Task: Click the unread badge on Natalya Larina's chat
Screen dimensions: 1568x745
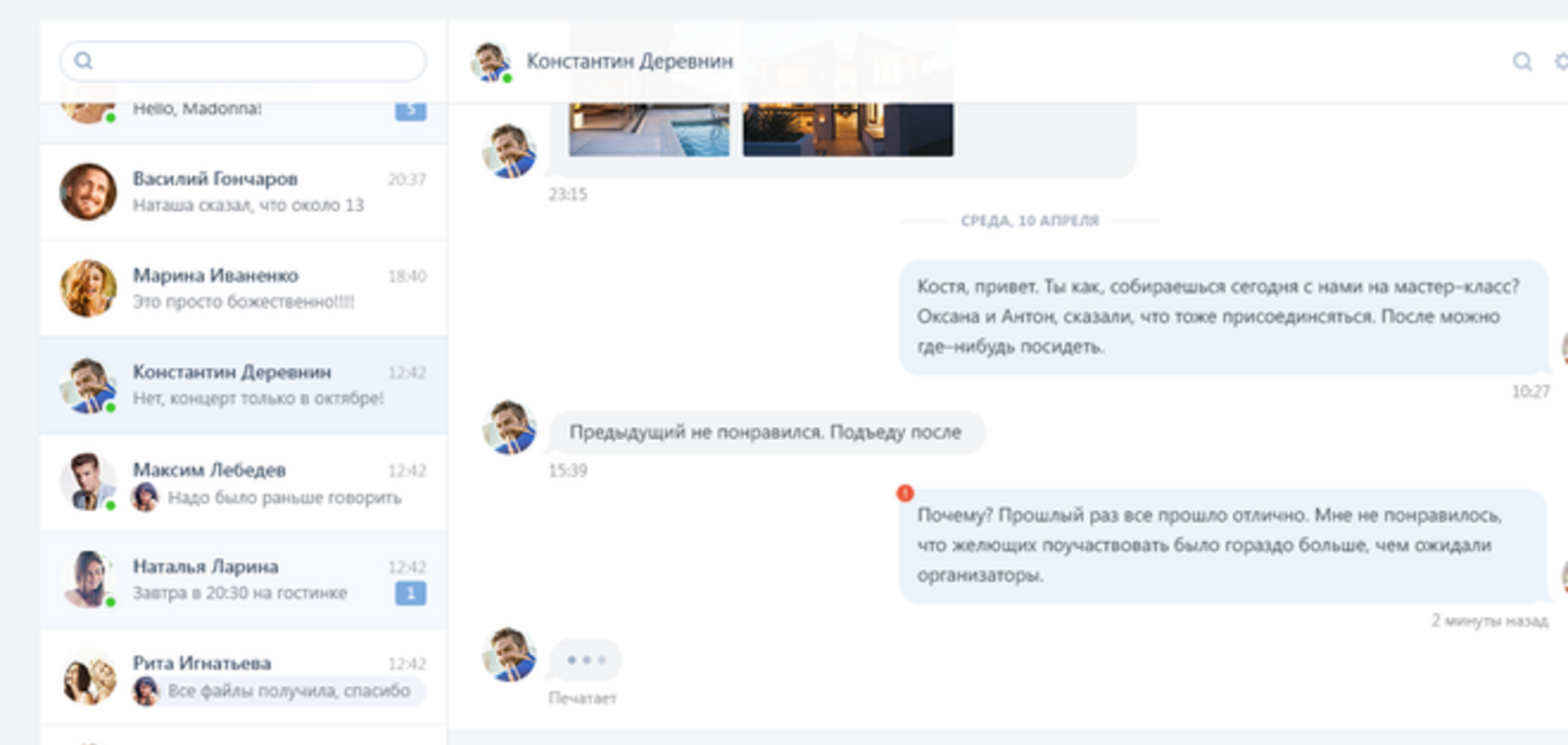Action: coord(413,593)
